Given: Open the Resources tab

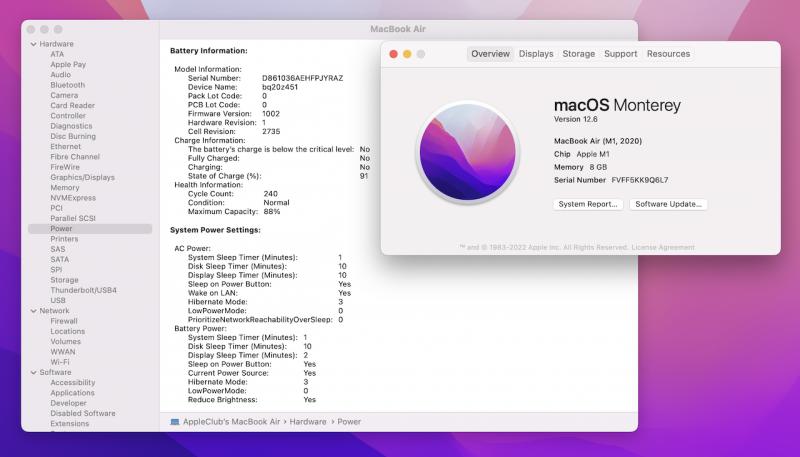Looking at the screenshot, I should [668, 54].
